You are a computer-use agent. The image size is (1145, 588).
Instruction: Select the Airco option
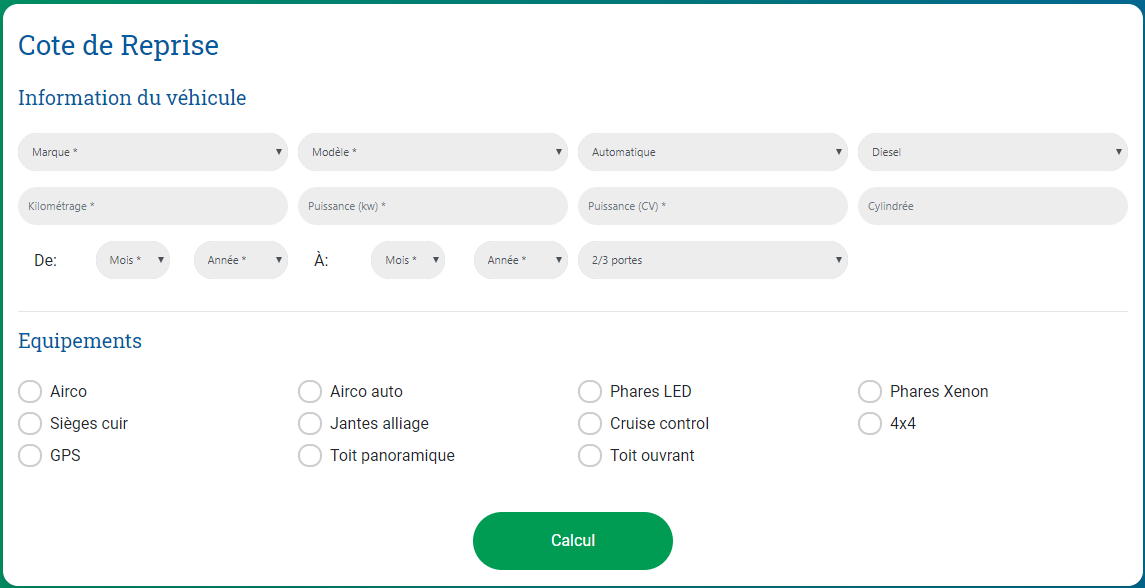30,392
